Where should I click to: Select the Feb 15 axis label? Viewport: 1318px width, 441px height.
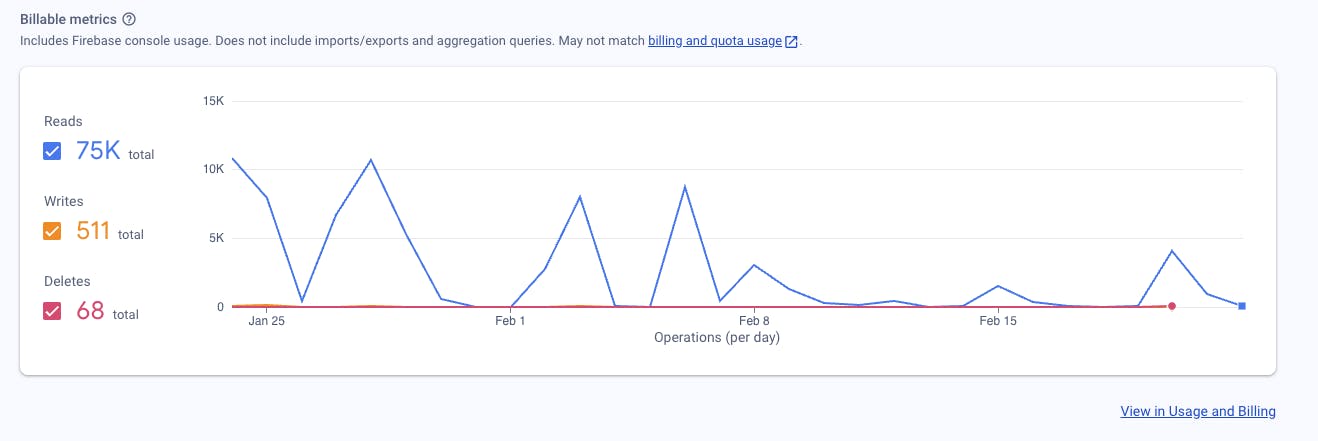997,321
